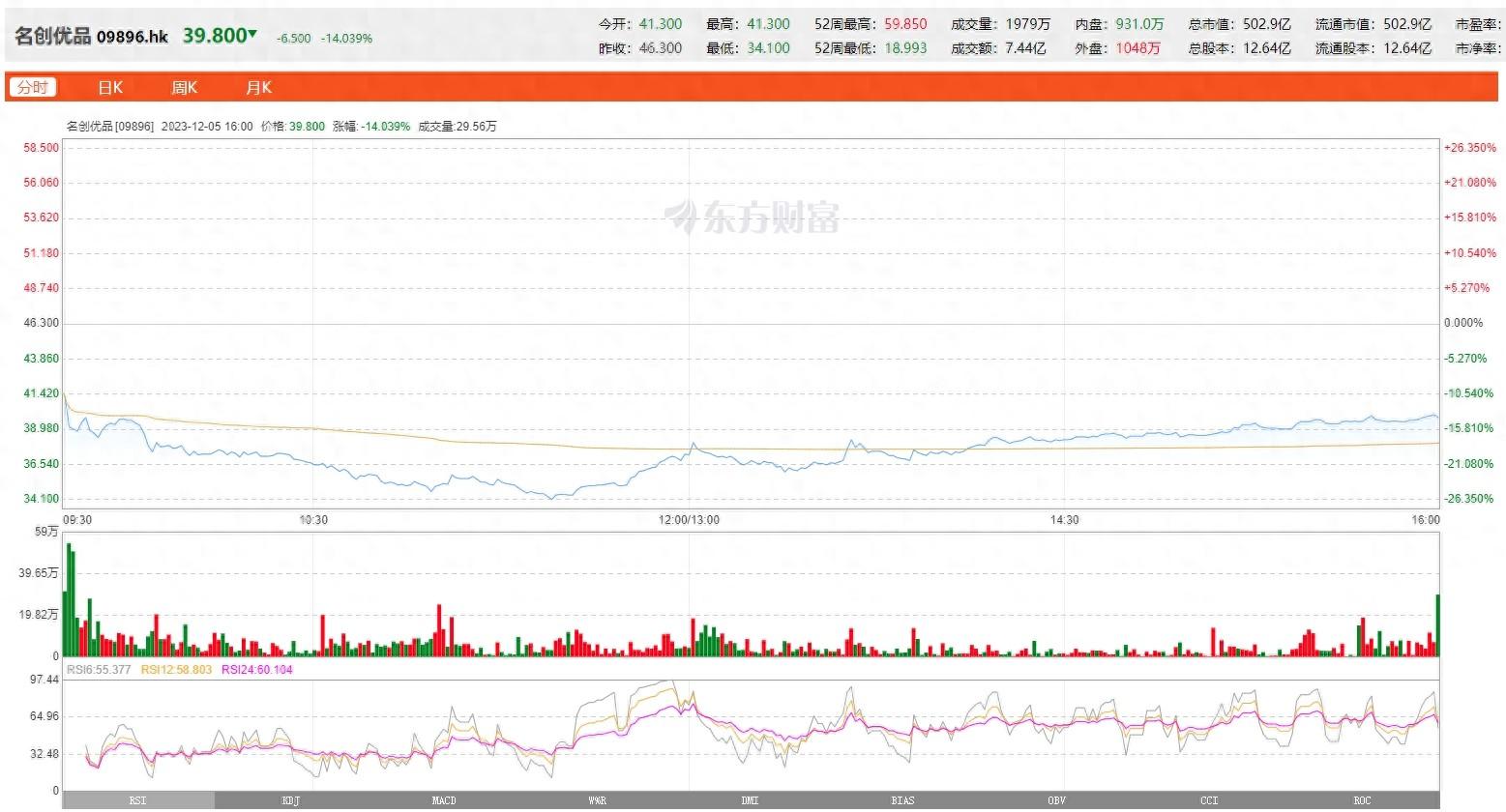Viewport: 1506px width, 812px height.
Task: Switch to the 日K daily chart tab
Action: pyautogui.click(x=110, y=87)
